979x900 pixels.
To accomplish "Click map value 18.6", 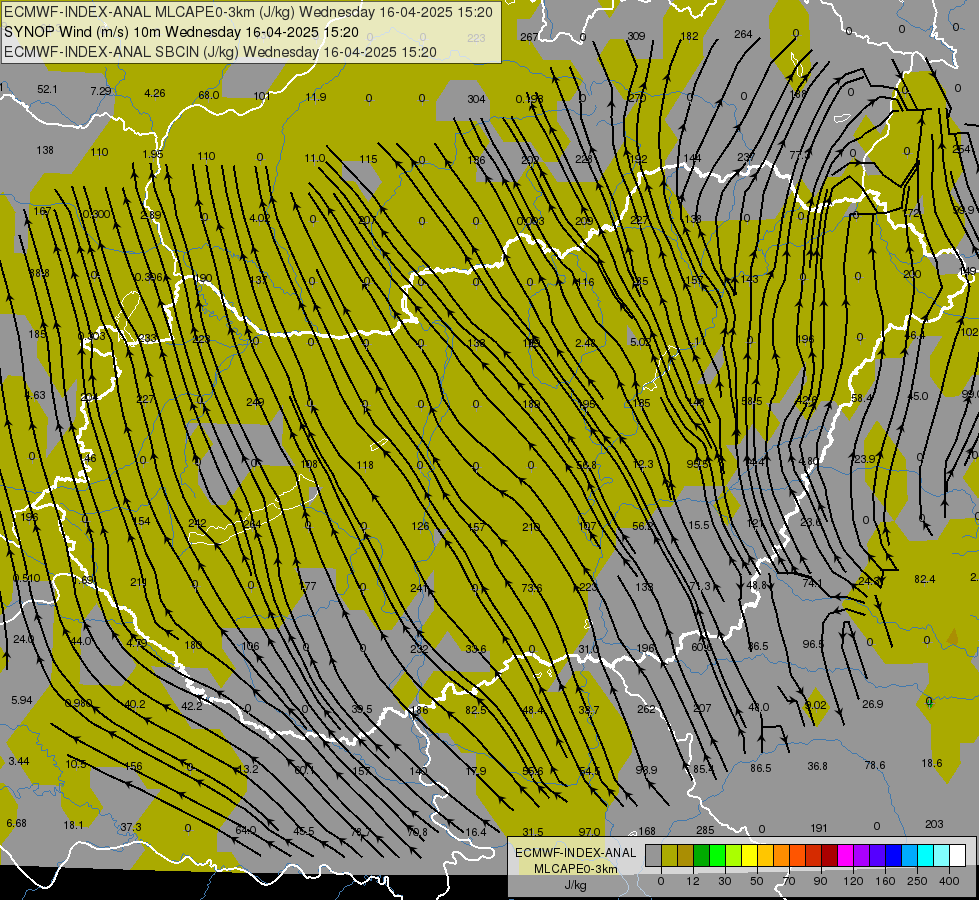I will tap(932, 763).
